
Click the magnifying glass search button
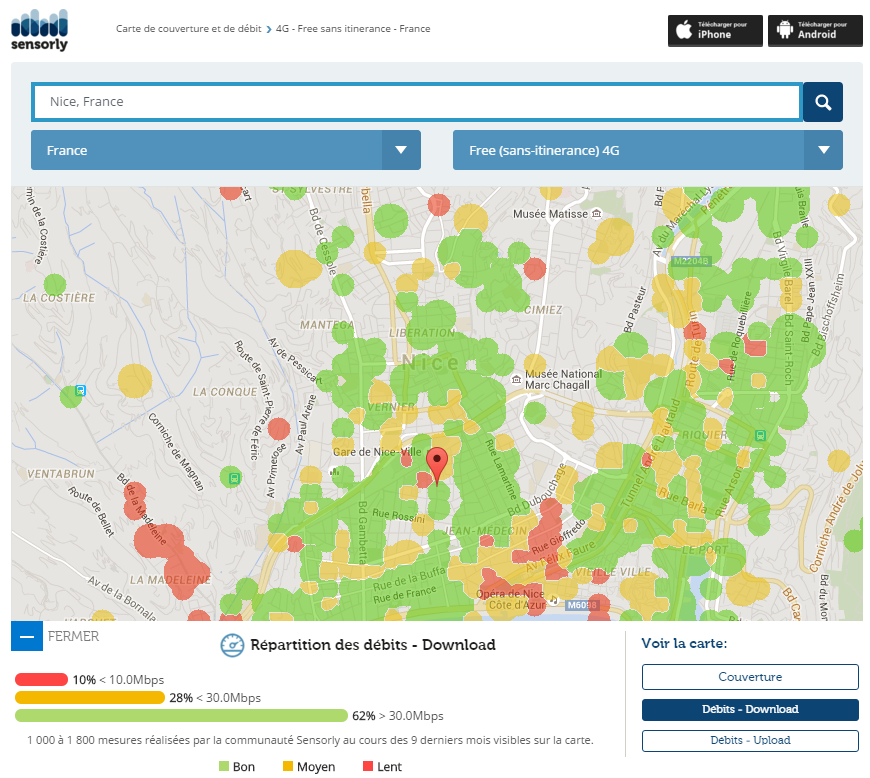click(822, 102)
